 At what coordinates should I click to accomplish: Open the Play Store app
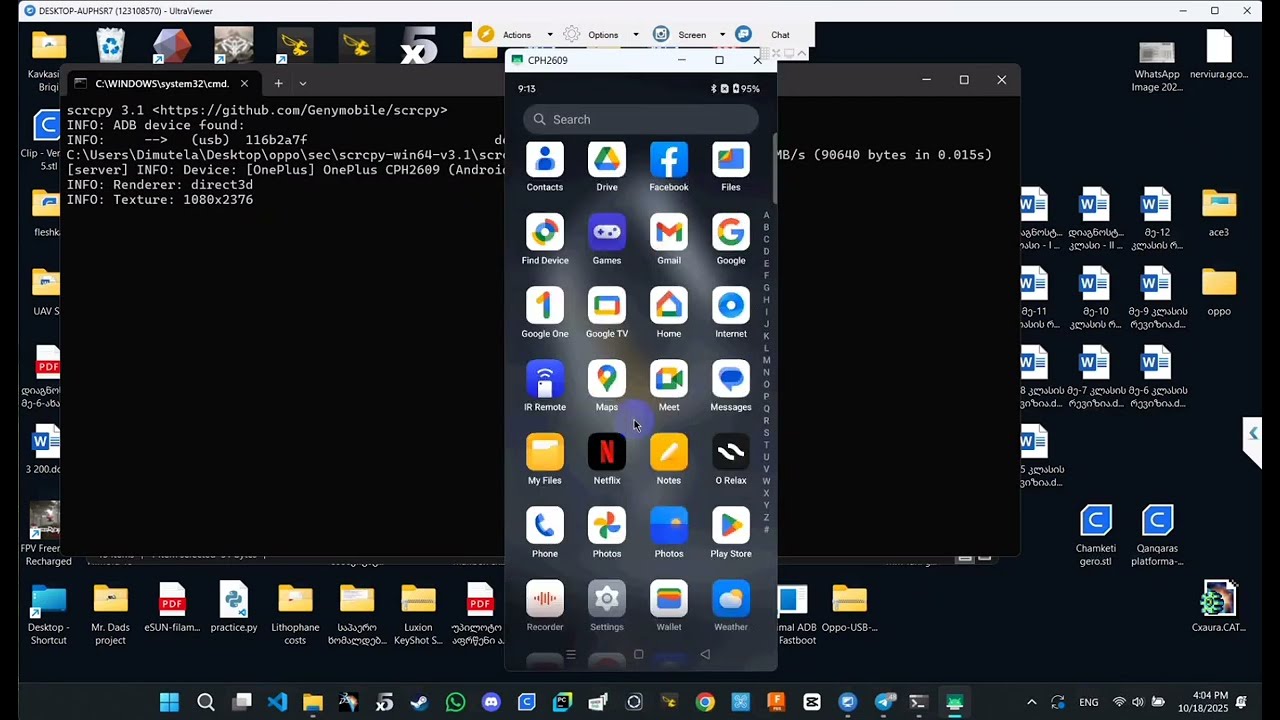[731, 531]
